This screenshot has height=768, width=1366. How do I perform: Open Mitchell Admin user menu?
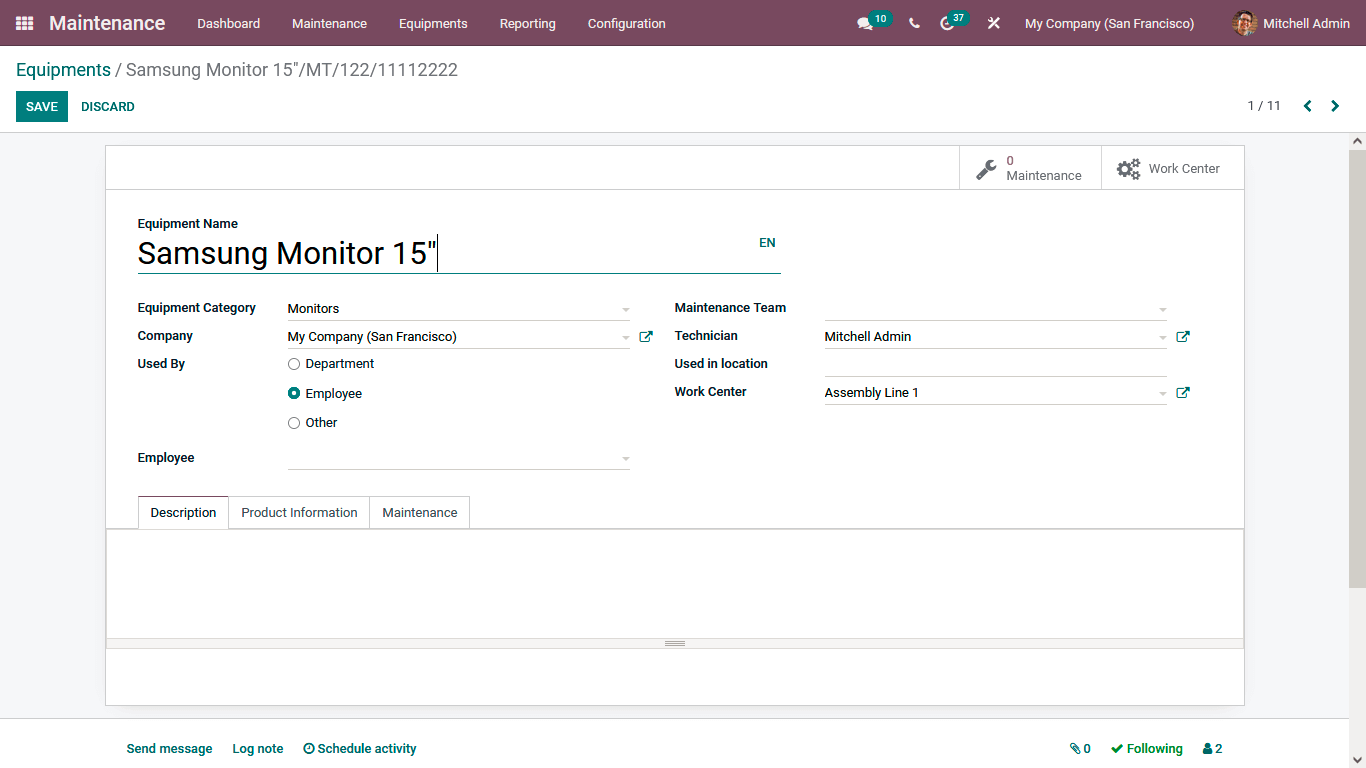pos(1291,23)
